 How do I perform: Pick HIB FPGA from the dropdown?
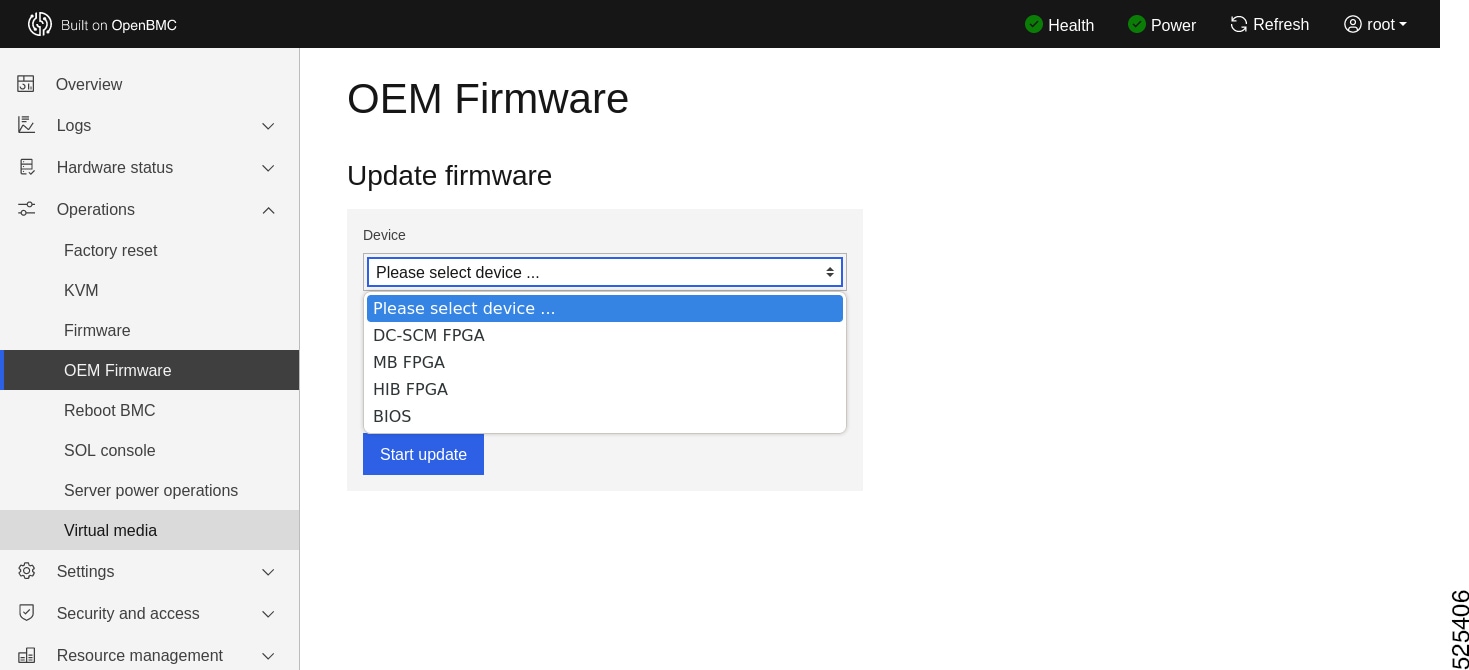[x=410, y=389]
